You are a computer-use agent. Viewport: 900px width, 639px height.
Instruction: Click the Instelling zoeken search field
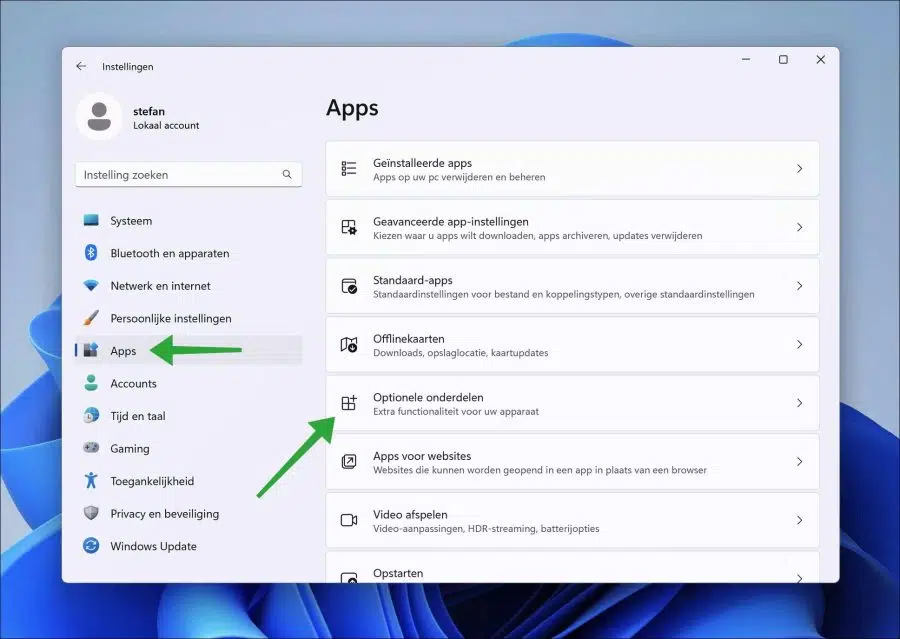[188, 175]
